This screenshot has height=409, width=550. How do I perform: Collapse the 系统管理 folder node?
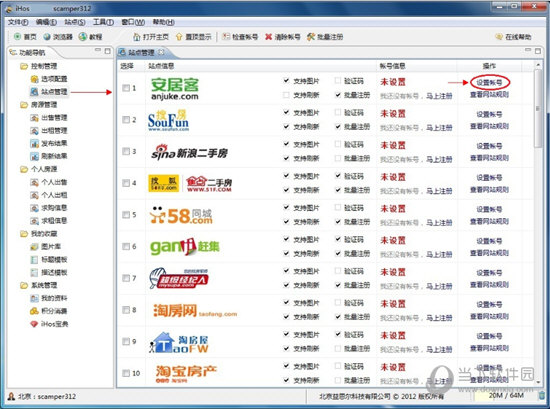coord(24,285)
